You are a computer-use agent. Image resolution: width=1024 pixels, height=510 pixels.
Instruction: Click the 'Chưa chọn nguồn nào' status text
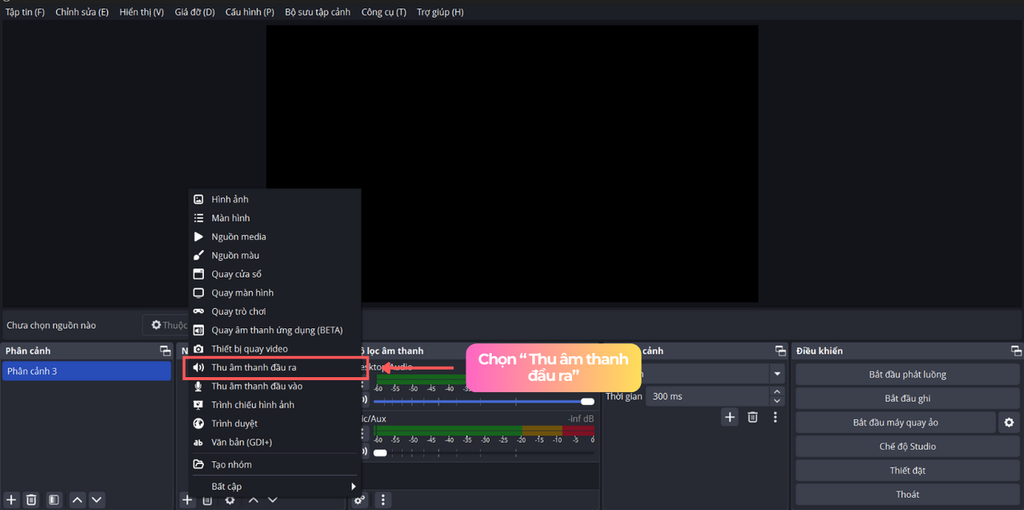coord(52,325)
